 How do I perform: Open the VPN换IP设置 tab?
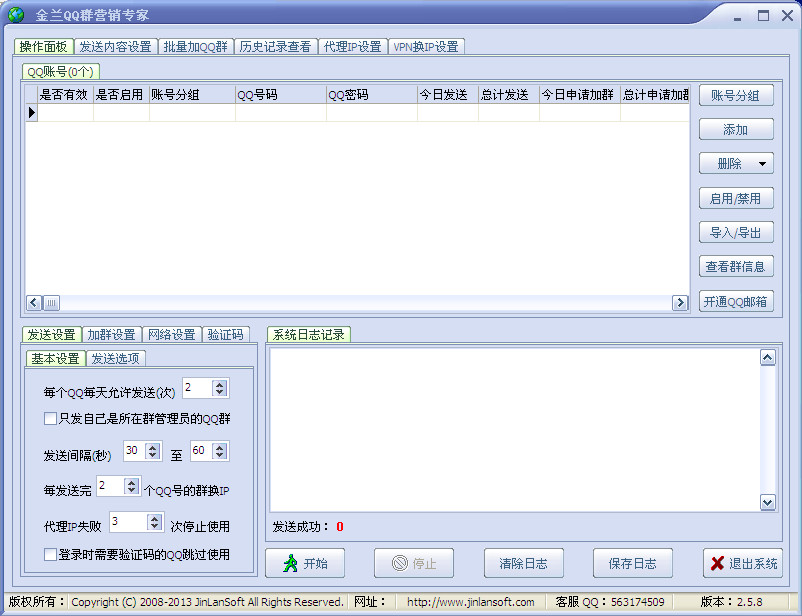[x=426, y=47]
